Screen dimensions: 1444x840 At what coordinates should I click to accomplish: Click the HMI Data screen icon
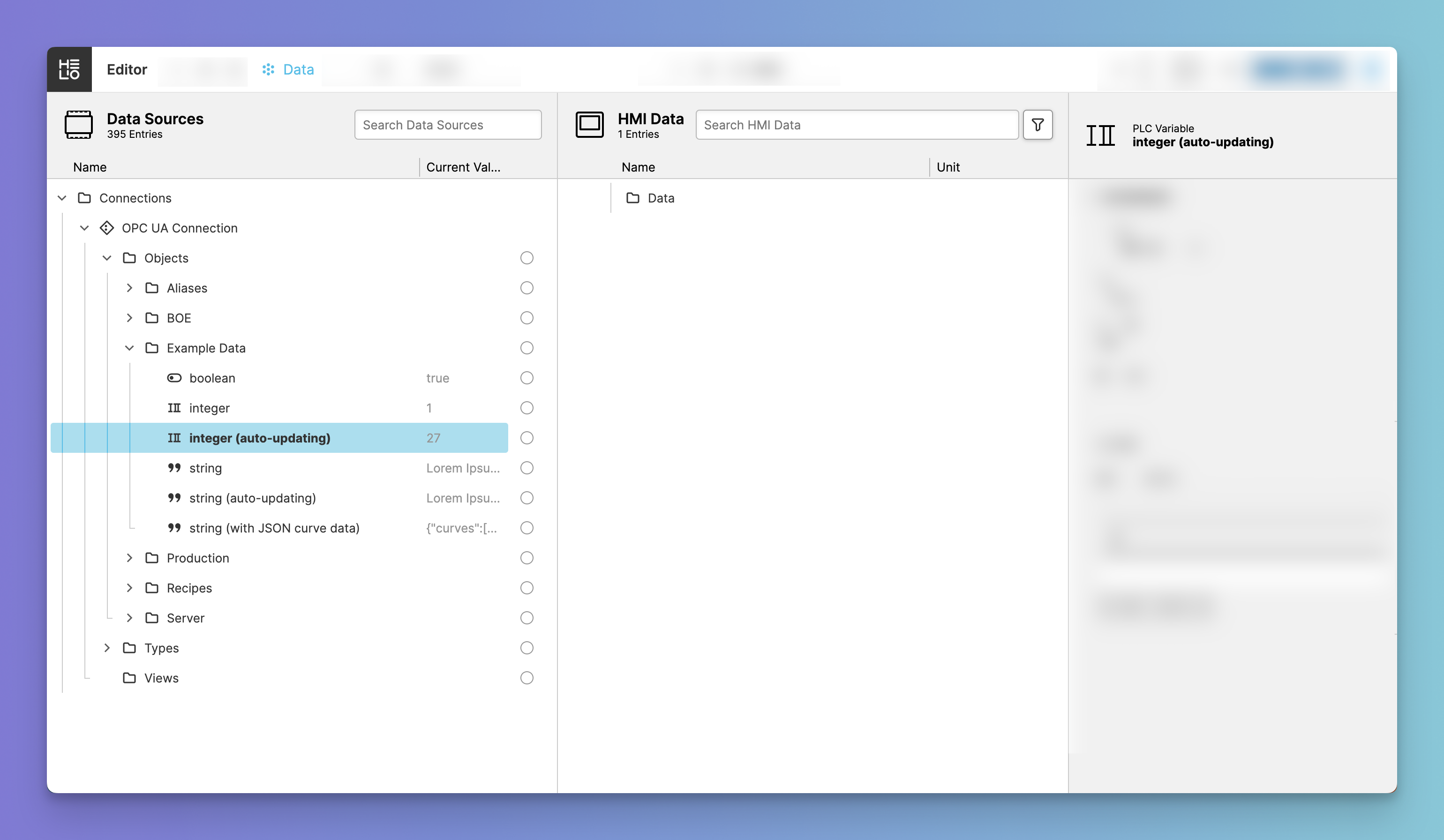[x=589, y=124]
